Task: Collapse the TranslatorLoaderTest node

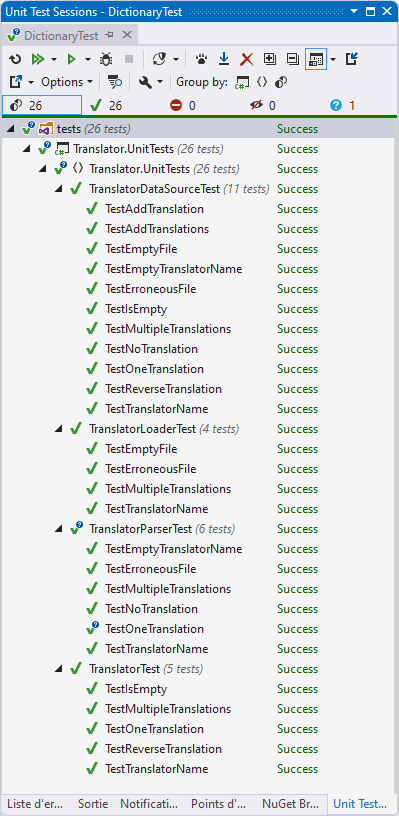Action: pyautogui.click(x=59, y=429)
